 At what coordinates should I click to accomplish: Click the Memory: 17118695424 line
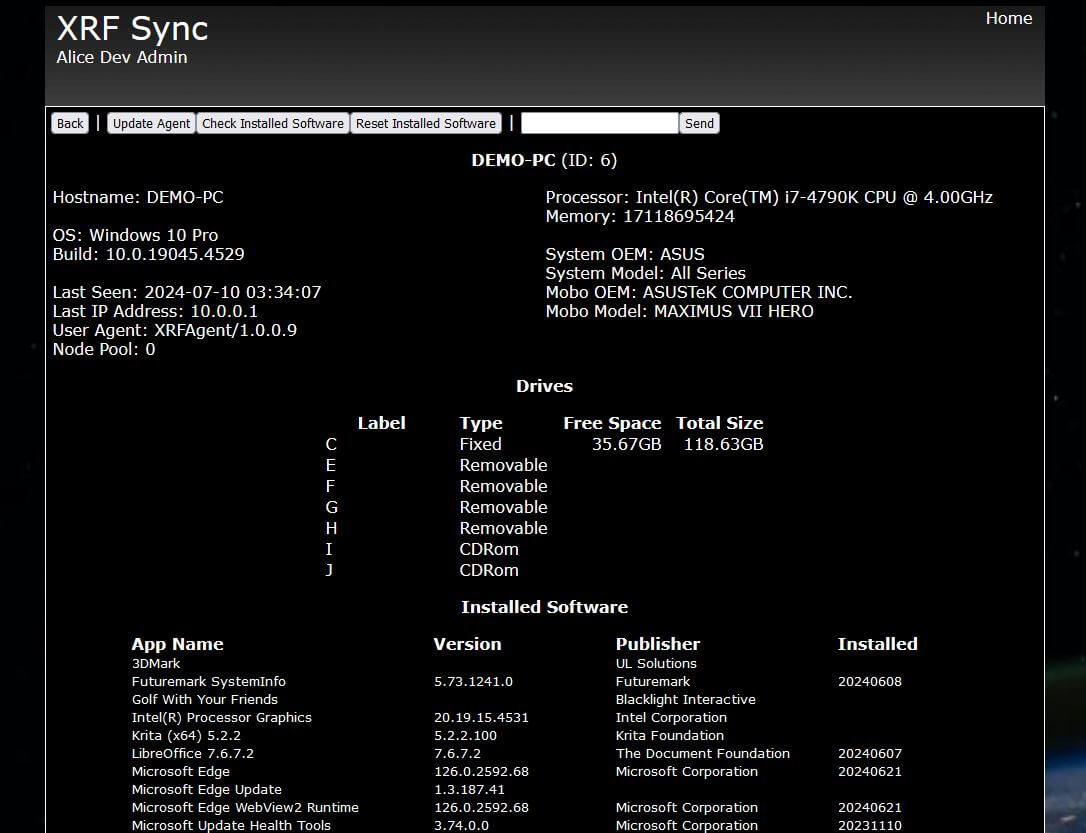pos(640,216)
